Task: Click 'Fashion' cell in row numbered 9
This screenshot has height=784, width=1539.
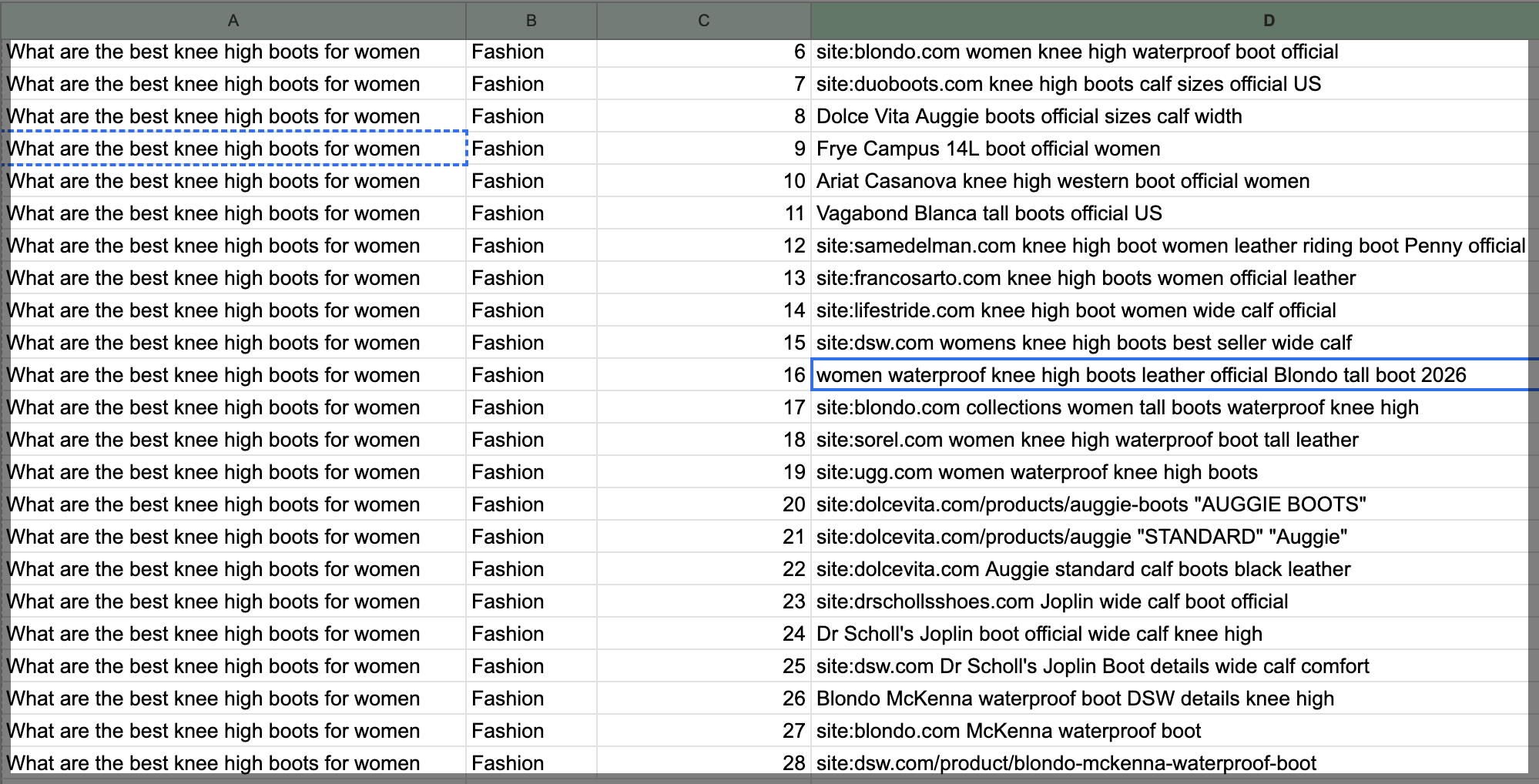Action: [x=531, y=149]
